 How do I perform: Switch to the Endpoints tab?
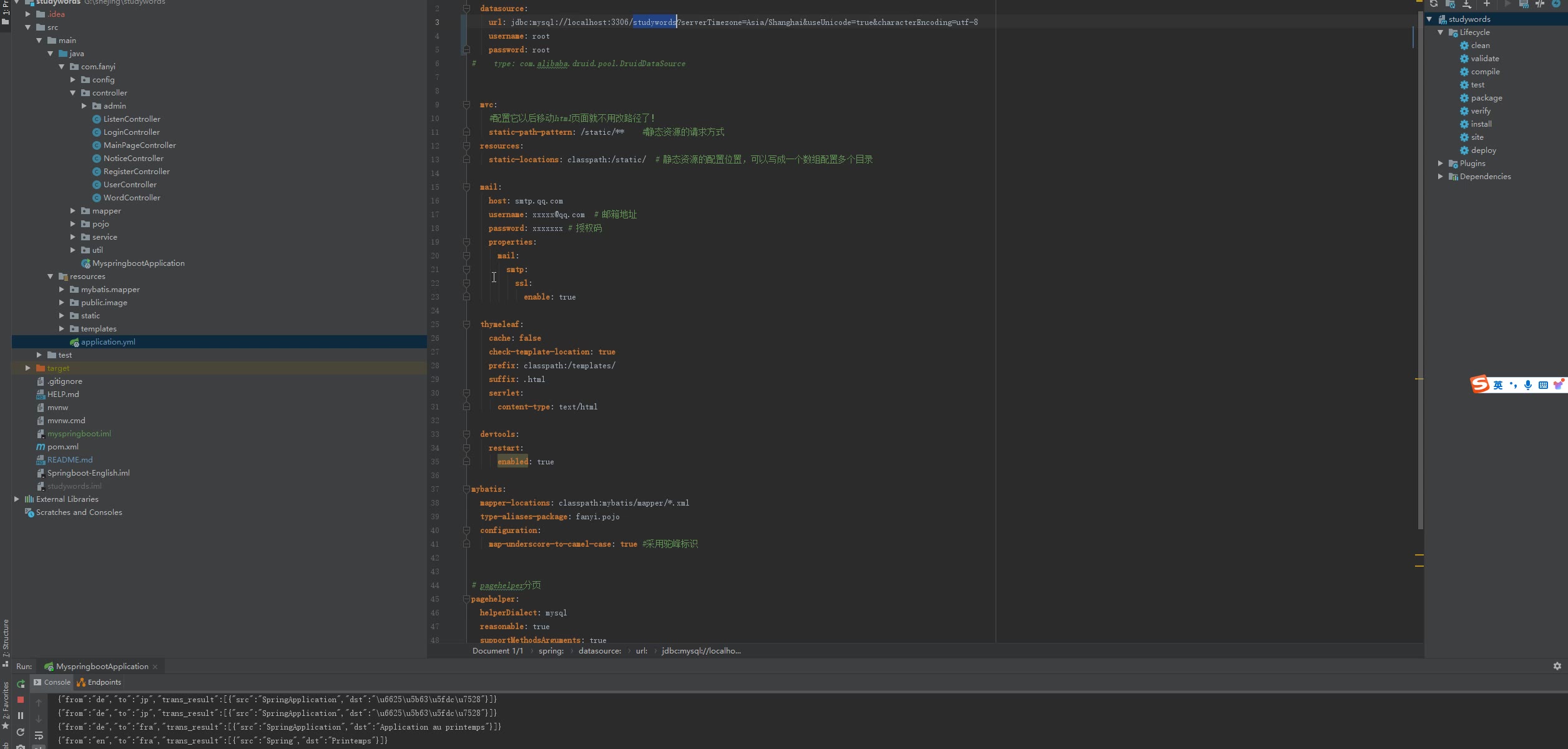[x=99, y=682]
